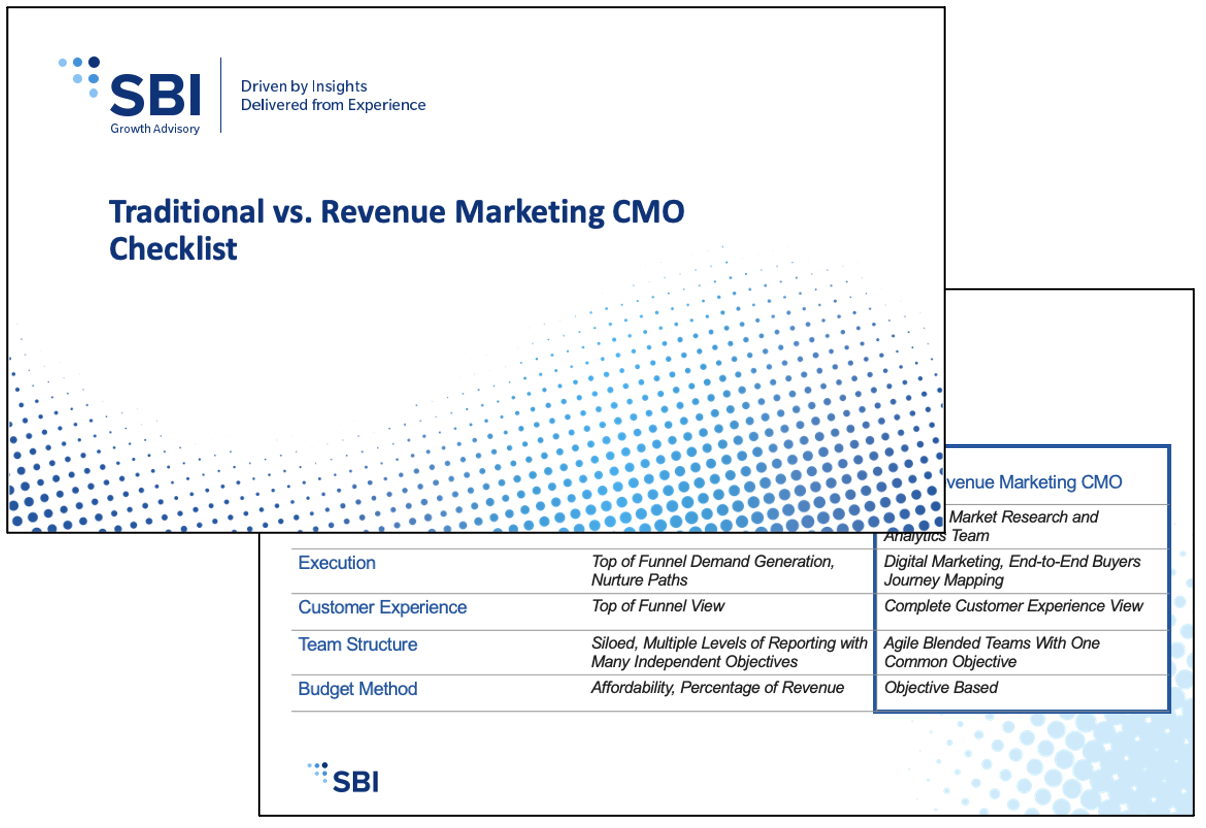Click the 'Customer Experience' row label
The width and height of the screenshot is (1206, 828).
382,607
